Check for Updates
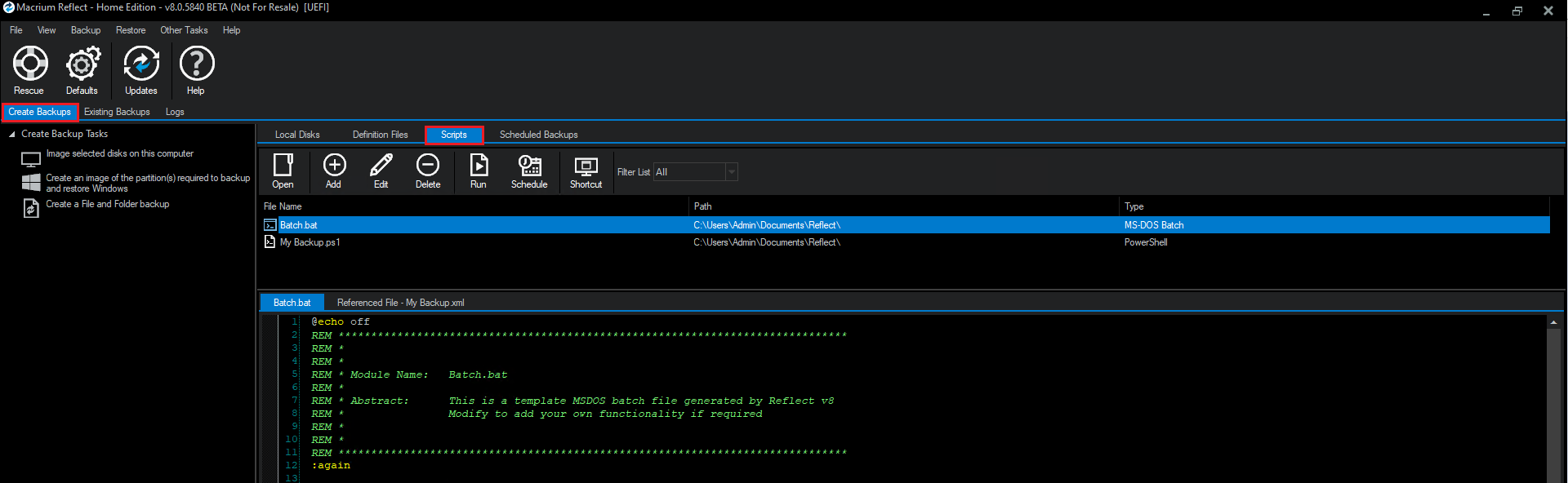The width and height of the screenshot is (1568, 483). [140, 71]
